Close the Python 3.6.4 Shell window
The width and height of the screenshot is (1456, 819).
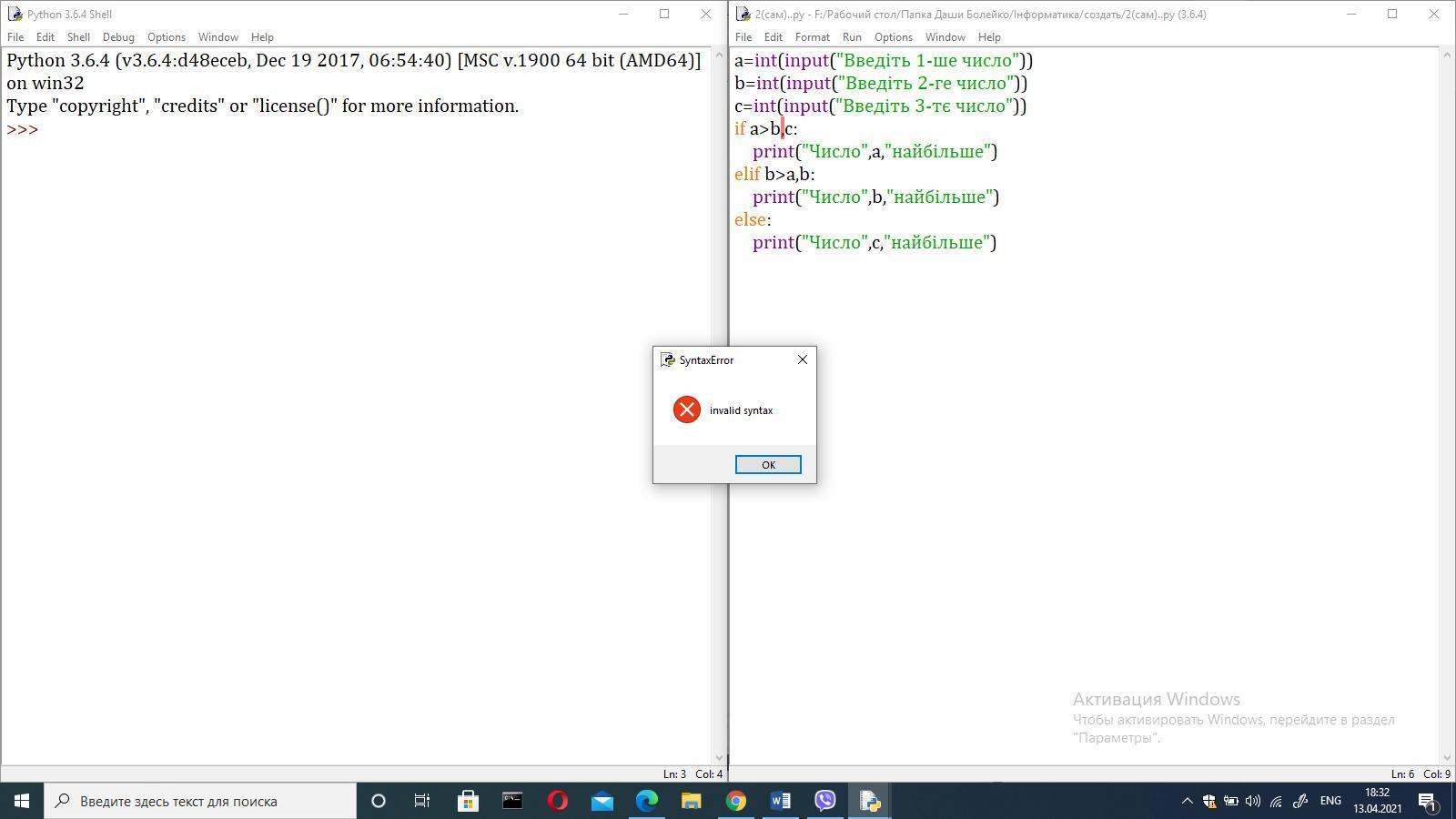[x=706, y=14]
